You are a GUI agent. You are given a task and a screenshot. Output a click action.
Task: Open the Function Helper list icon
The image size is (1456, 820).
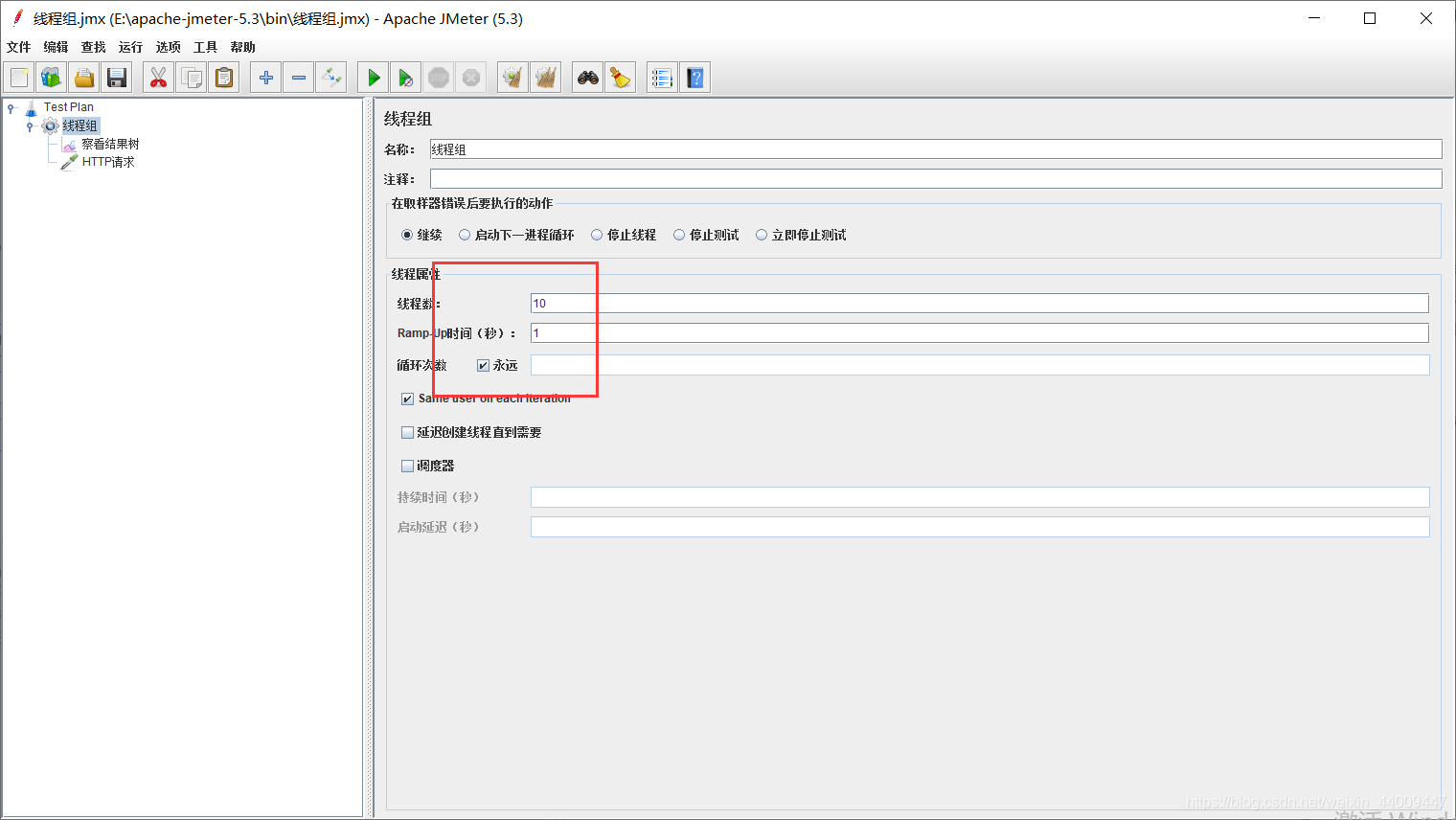coord(662,78)
